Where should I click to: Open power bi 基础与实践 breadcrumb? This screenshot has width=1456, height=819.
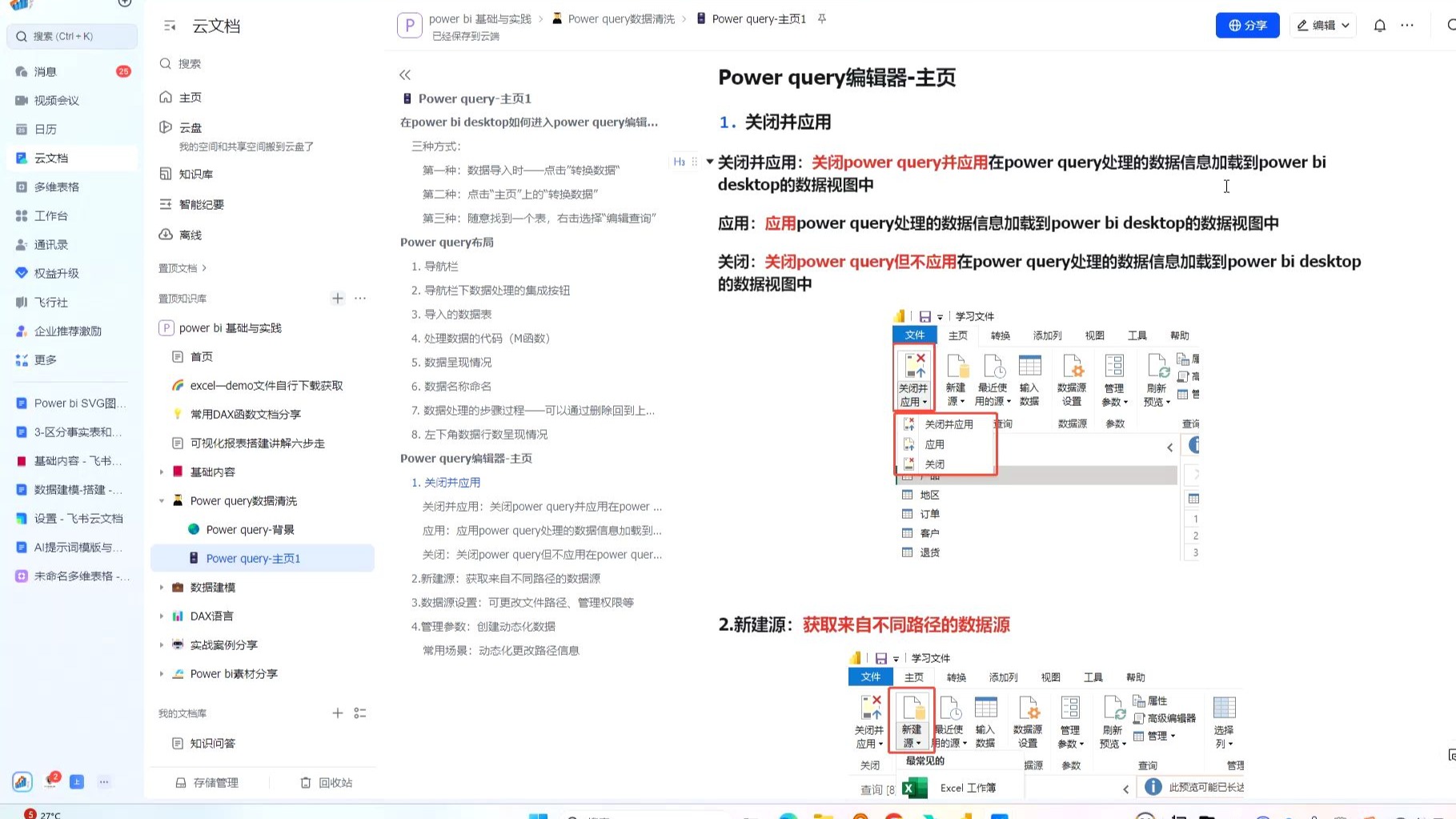pos(479,18)
